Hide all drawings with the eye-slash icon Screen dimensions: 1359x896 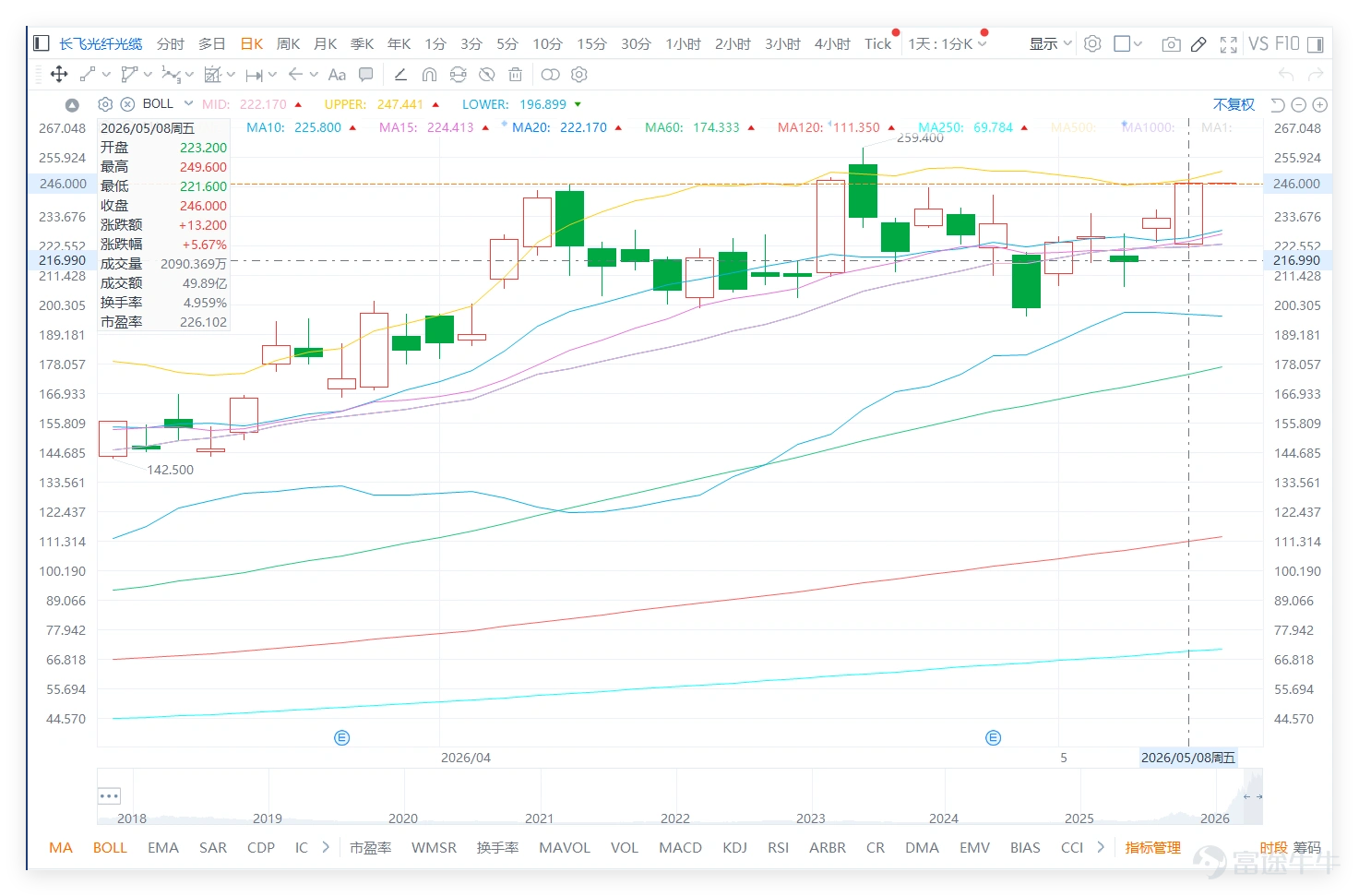point(487,75)
